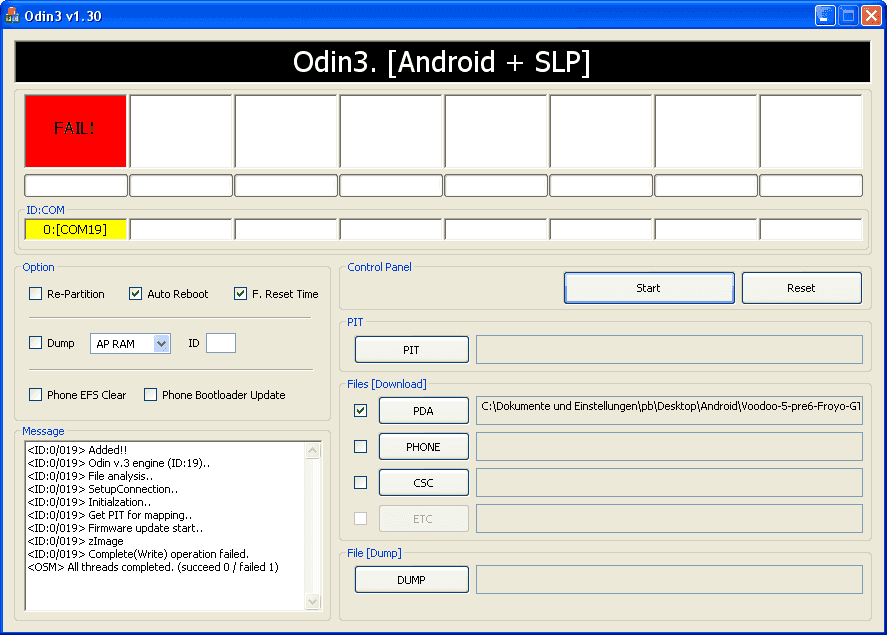Image resolution: width=887 pixels, height=635 pixels.
Task: Click the 'Added!!' log line
Action: click(x=77, y=450)
